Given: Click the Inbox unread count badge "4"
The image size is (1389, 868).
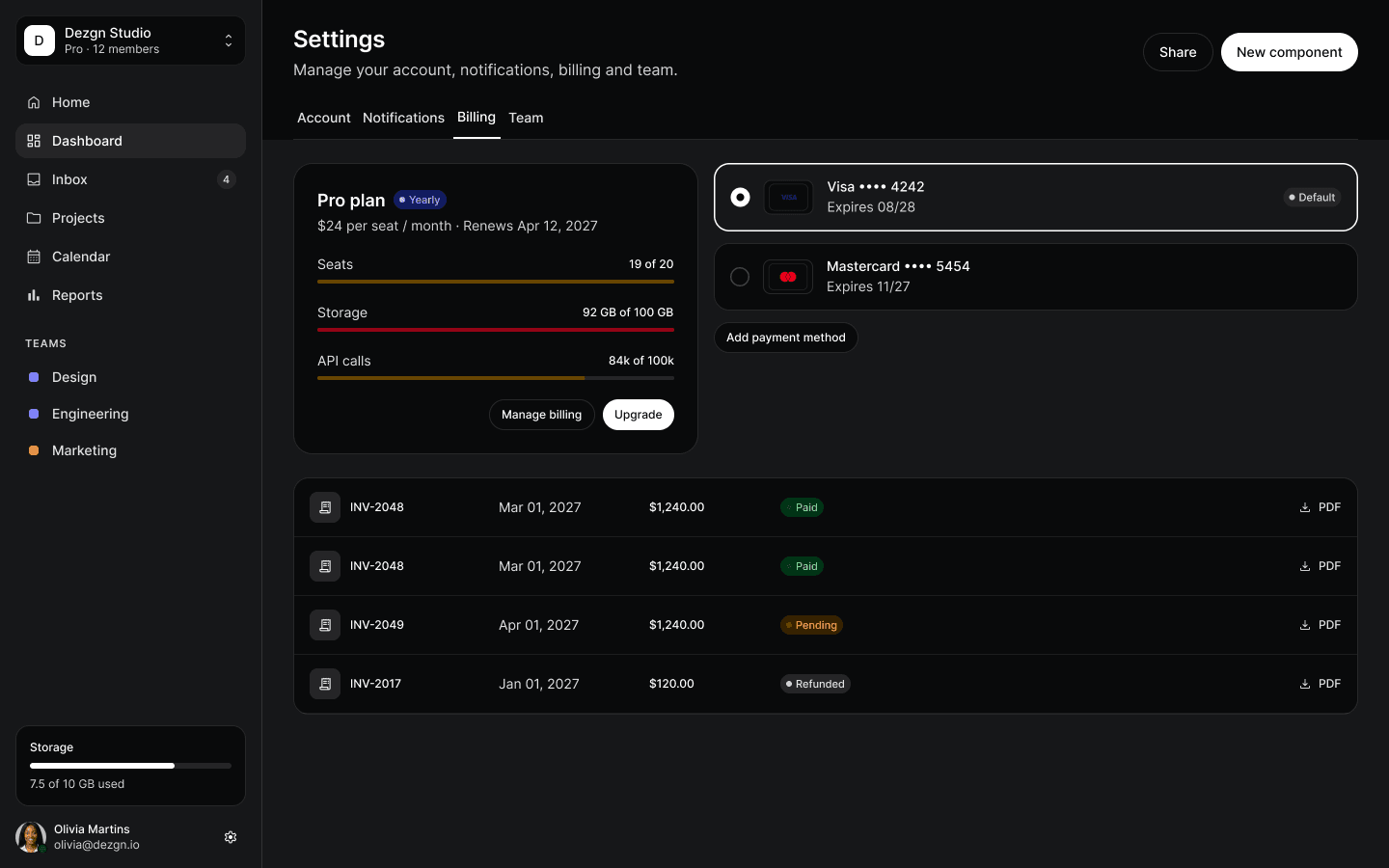Looking at the screenshot, I should click(226, 179).
